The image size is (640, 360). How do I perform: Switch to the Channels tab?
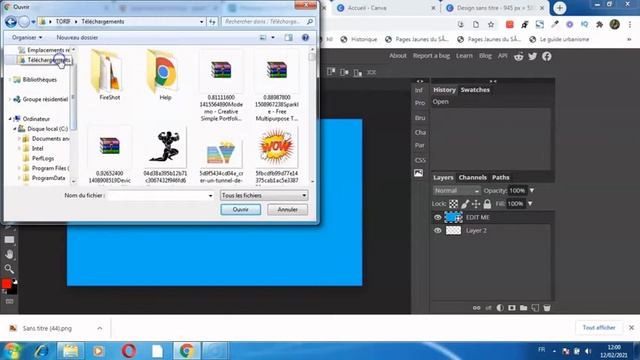pyautogui.click(x=472, y=177)
